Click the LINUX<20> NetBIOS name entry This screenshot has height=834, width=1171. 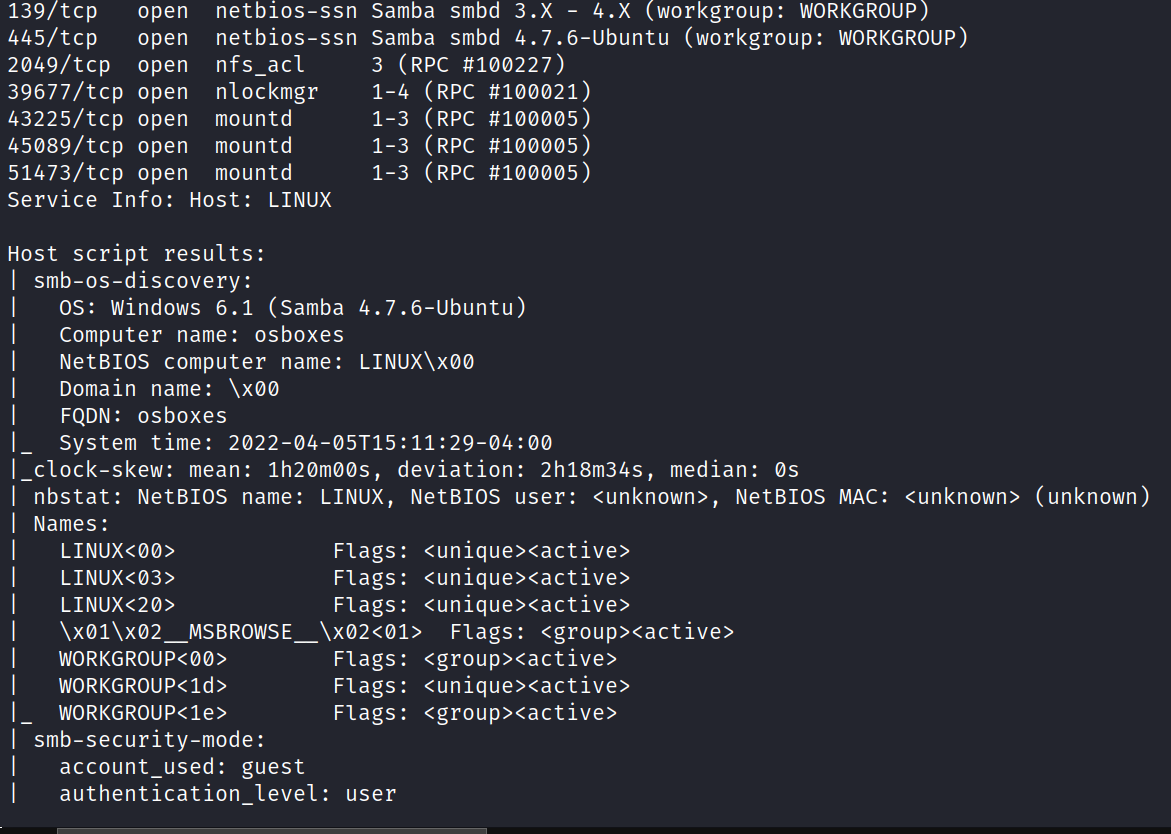pos(117,605)
